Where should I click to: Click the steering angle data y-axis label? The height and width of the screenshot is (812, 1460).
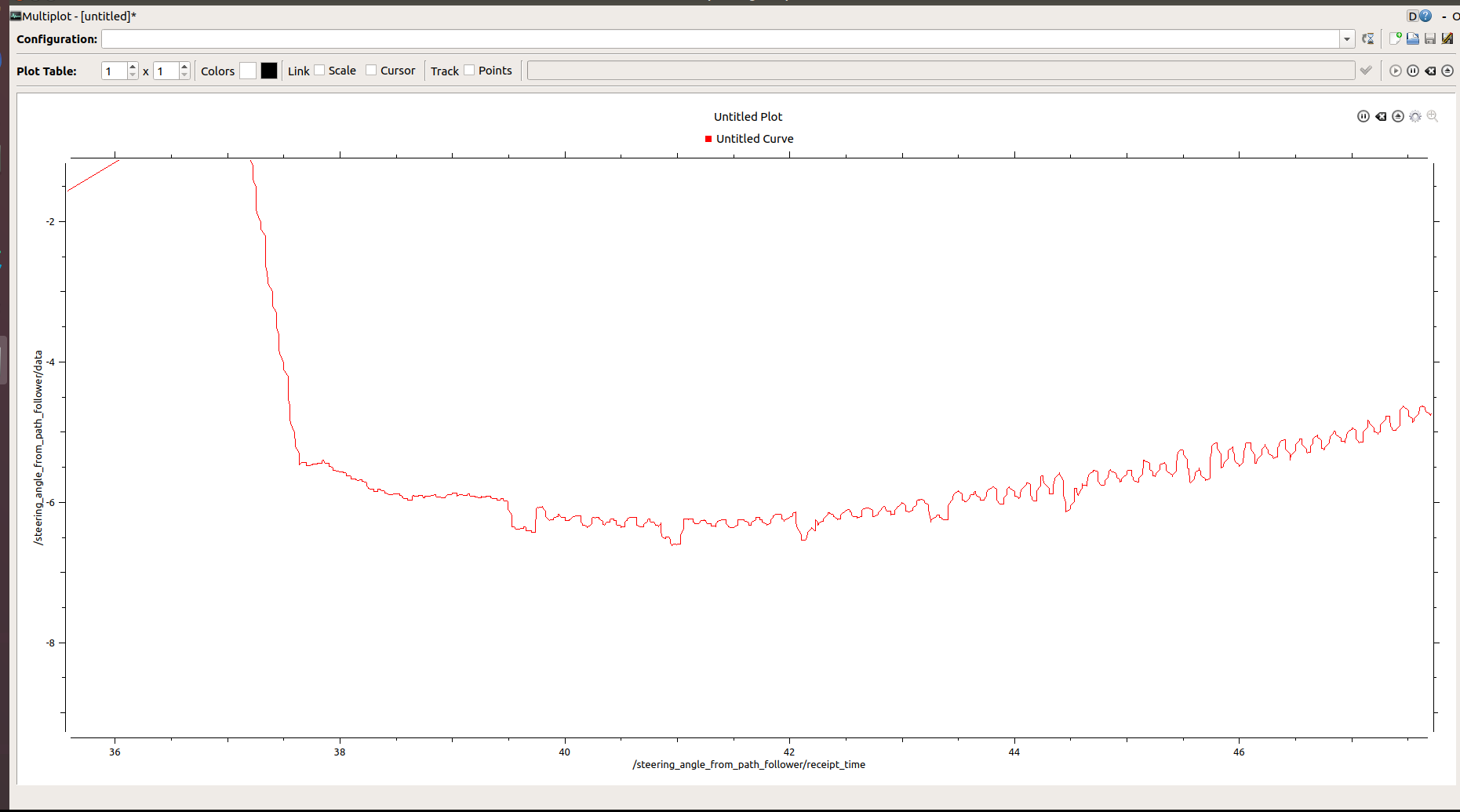coord(38,447)
